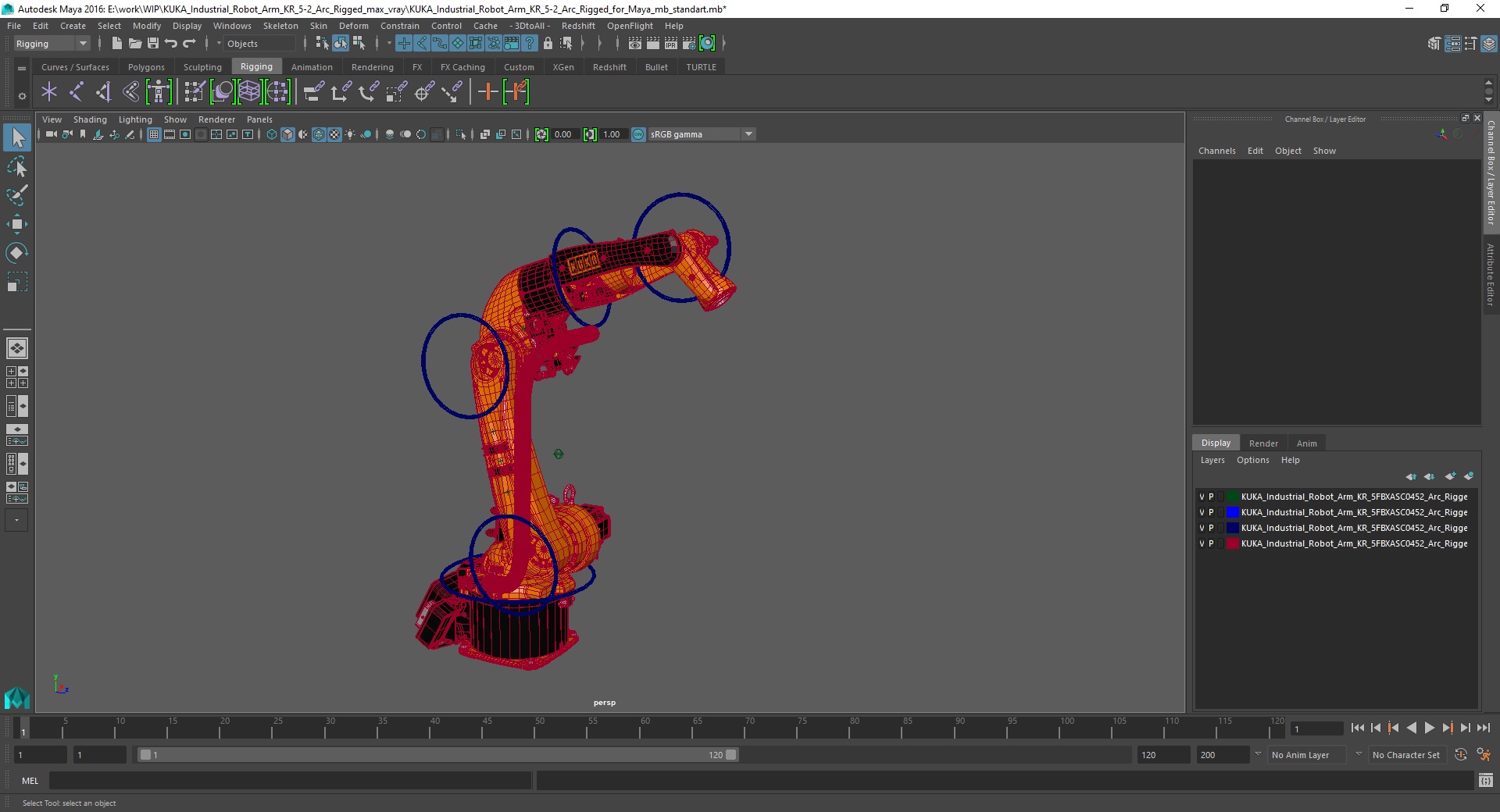
Task: Open the Attribute Editor side tab
Action: (1491, 275)
